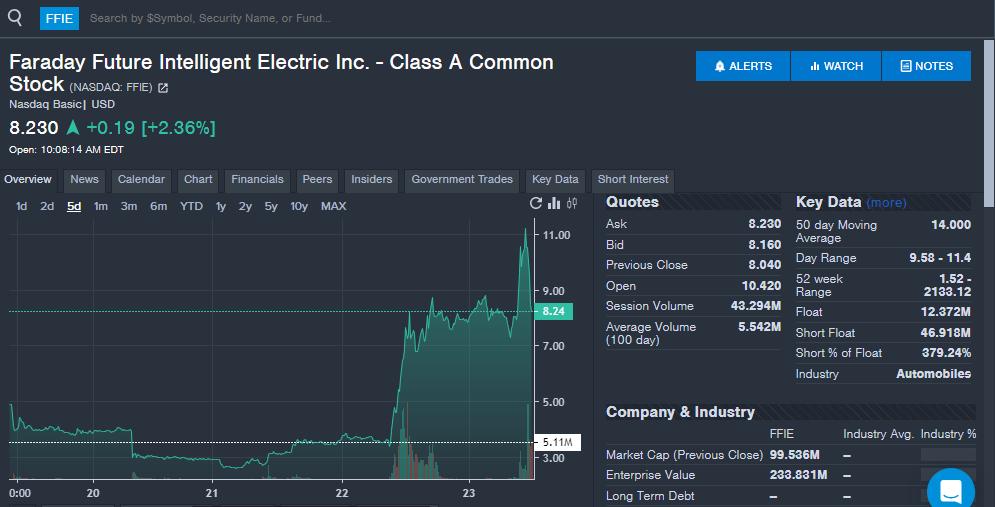This screenshot has width=995, height=507.
Task: Click the Short % of Float value 379.24%
Action: [946, 353]
